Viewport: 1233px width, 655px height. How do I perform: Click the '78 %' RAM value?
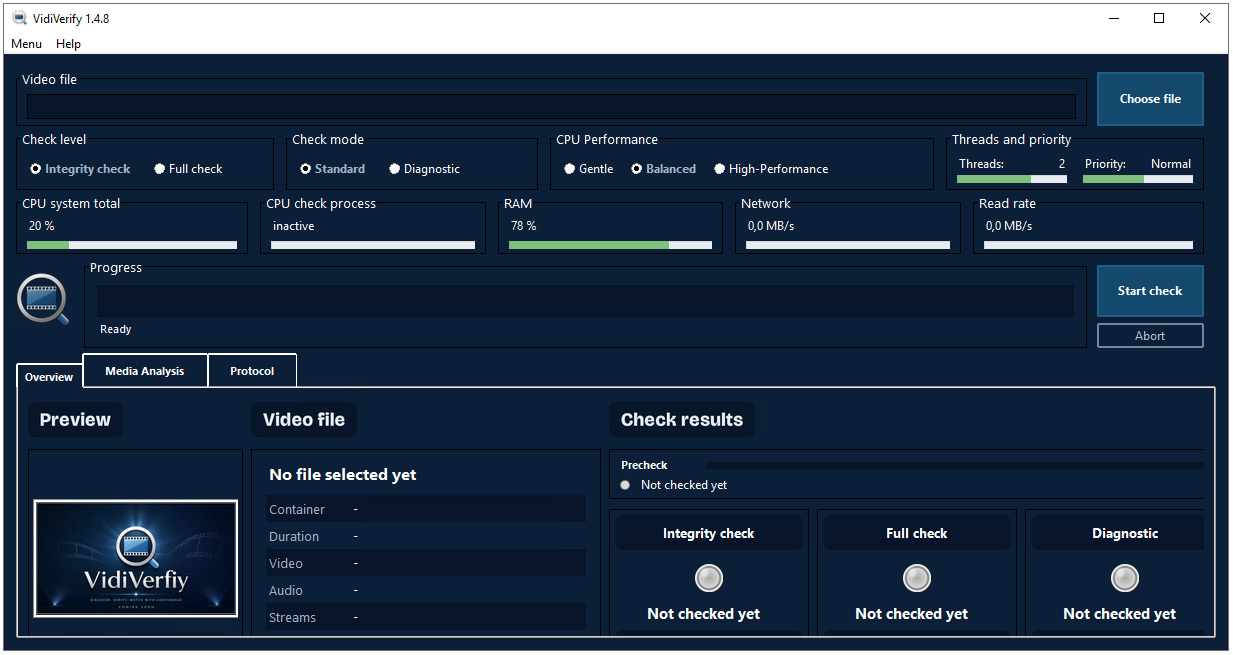coord(523,226)
